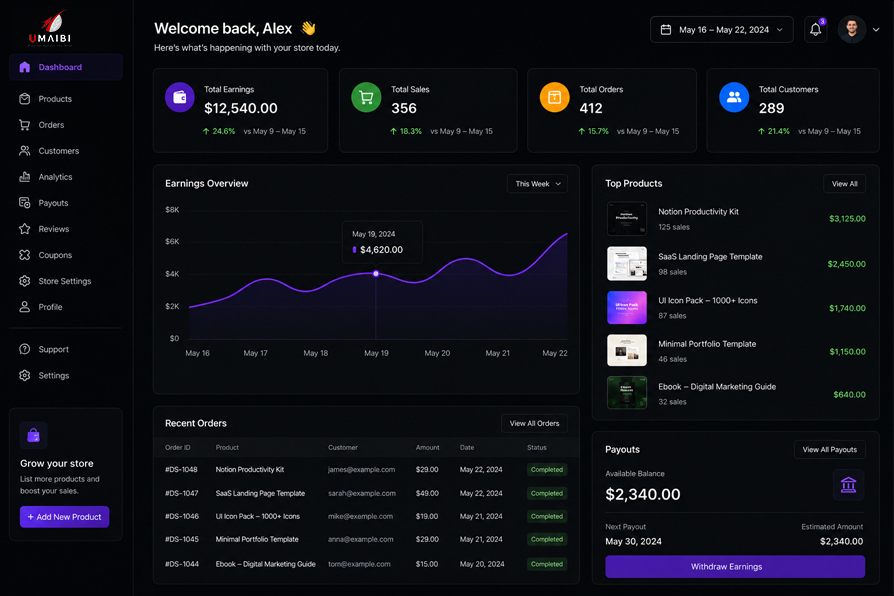Click the bank icon in Payouts card
Viewport: 894px width, 596px height.
pyautogui.click(x=848, y=485)
